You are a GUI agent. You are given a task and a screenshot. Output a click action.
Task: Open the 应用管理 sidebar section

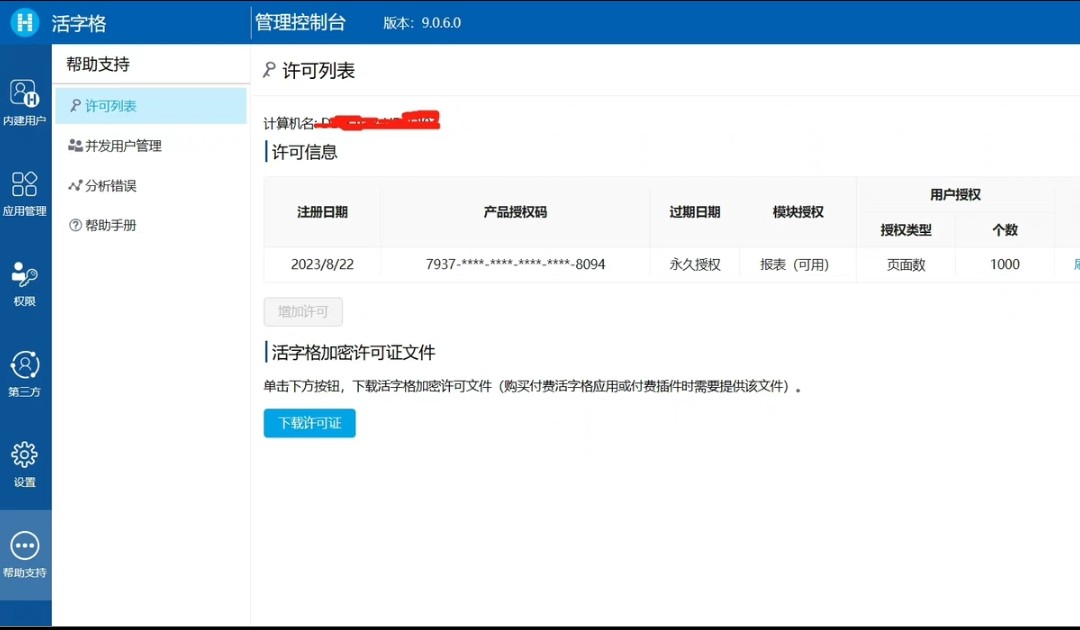click(25, 193)
